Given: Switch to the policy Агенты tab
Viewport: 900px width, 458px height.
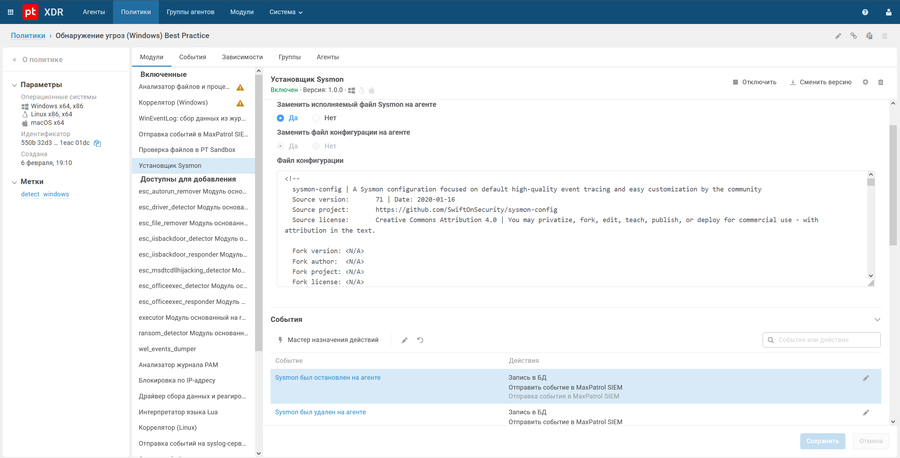Looking at the screenshot, I should point(328,57).
